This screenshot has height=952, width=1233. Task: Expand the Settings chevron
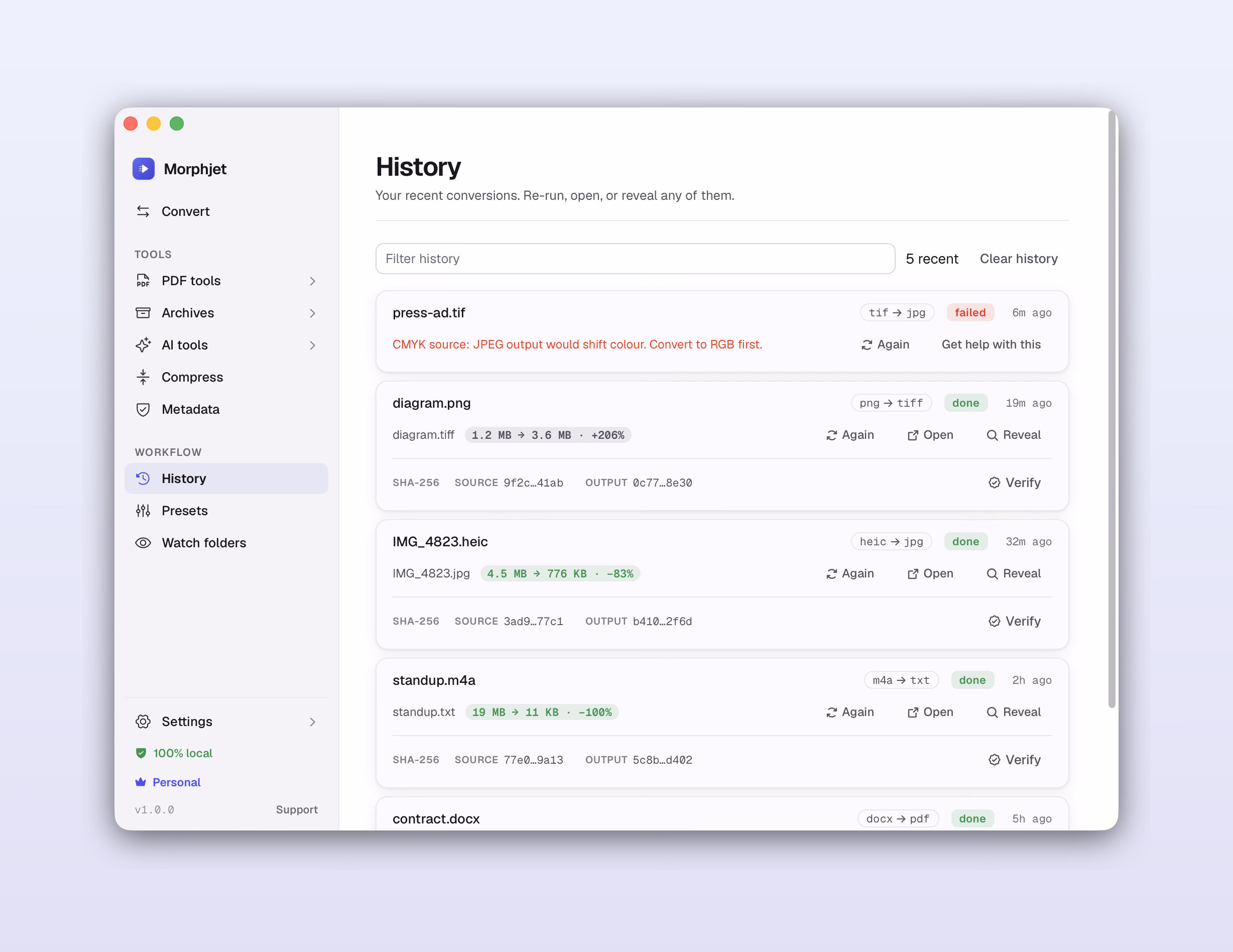[x=312, y=722]
